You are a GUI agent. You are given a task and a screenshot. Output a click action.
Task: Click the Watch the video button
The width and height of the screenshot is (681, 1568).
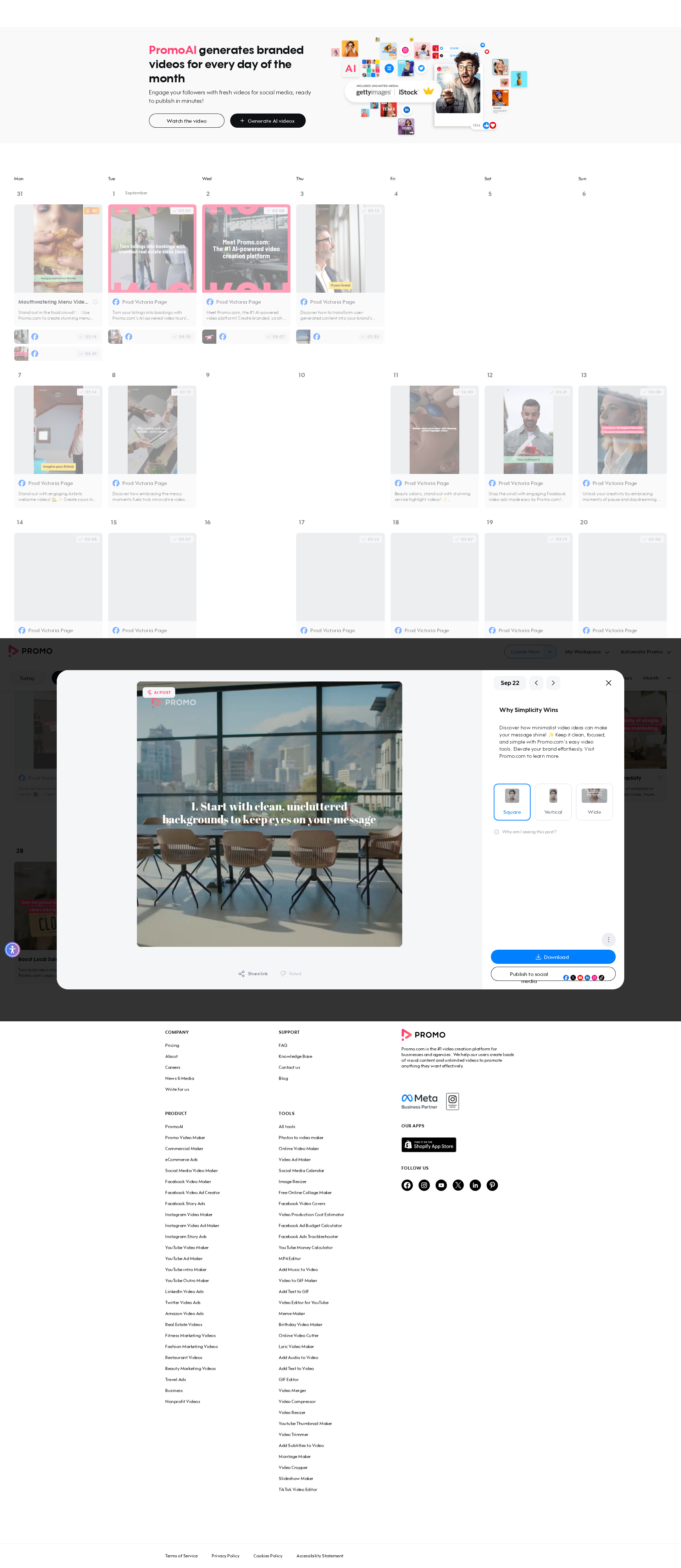(x=186, y=121)
